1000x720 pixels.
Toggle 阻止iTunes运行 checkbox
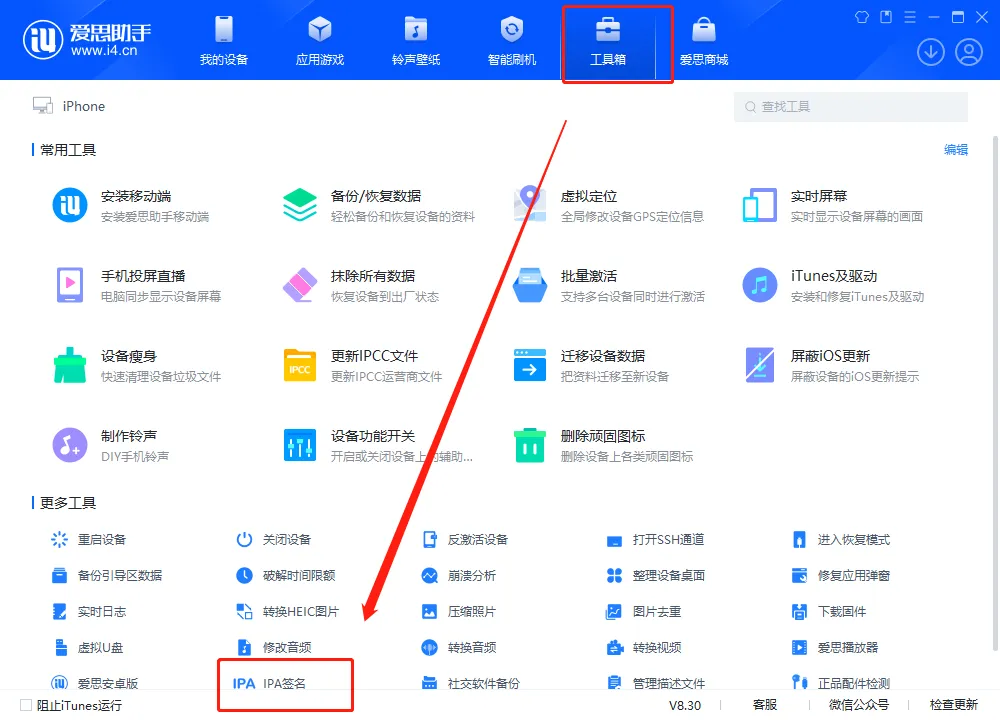pyautogui.click(x=26, y=705)
